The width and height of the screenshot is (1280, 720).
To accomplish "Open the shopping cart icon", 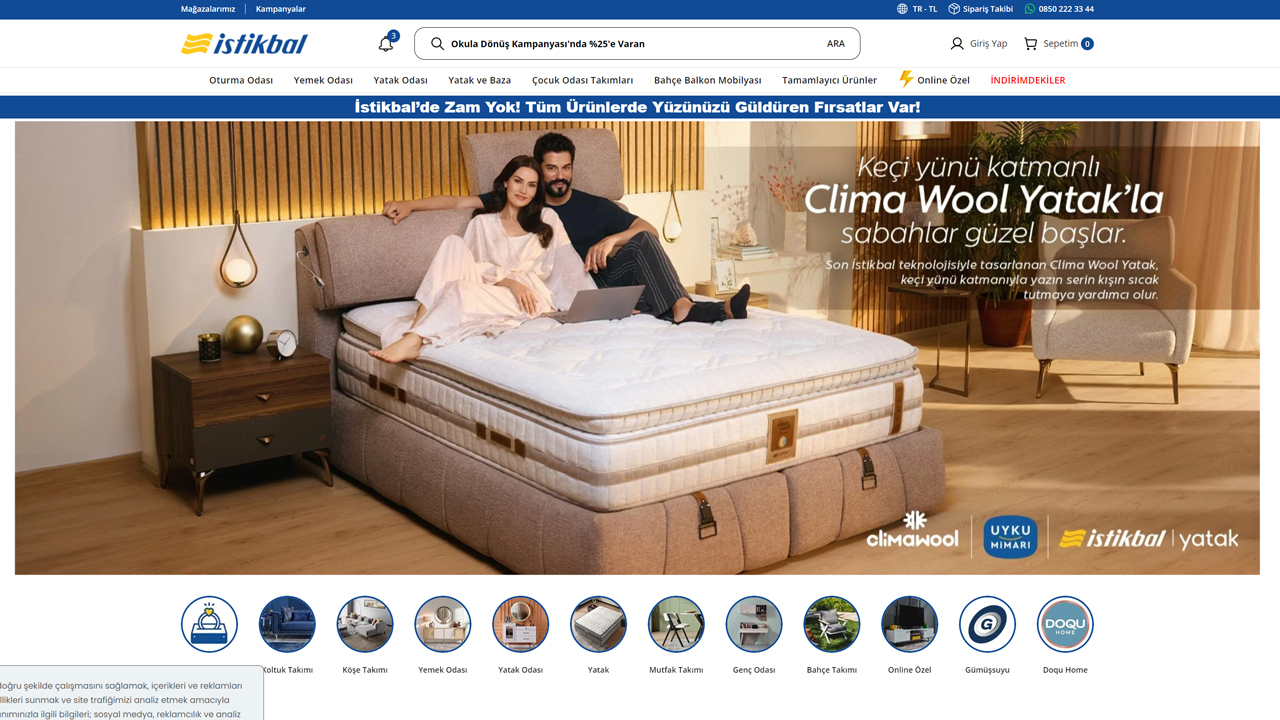I will click(x=1031, y=44).
